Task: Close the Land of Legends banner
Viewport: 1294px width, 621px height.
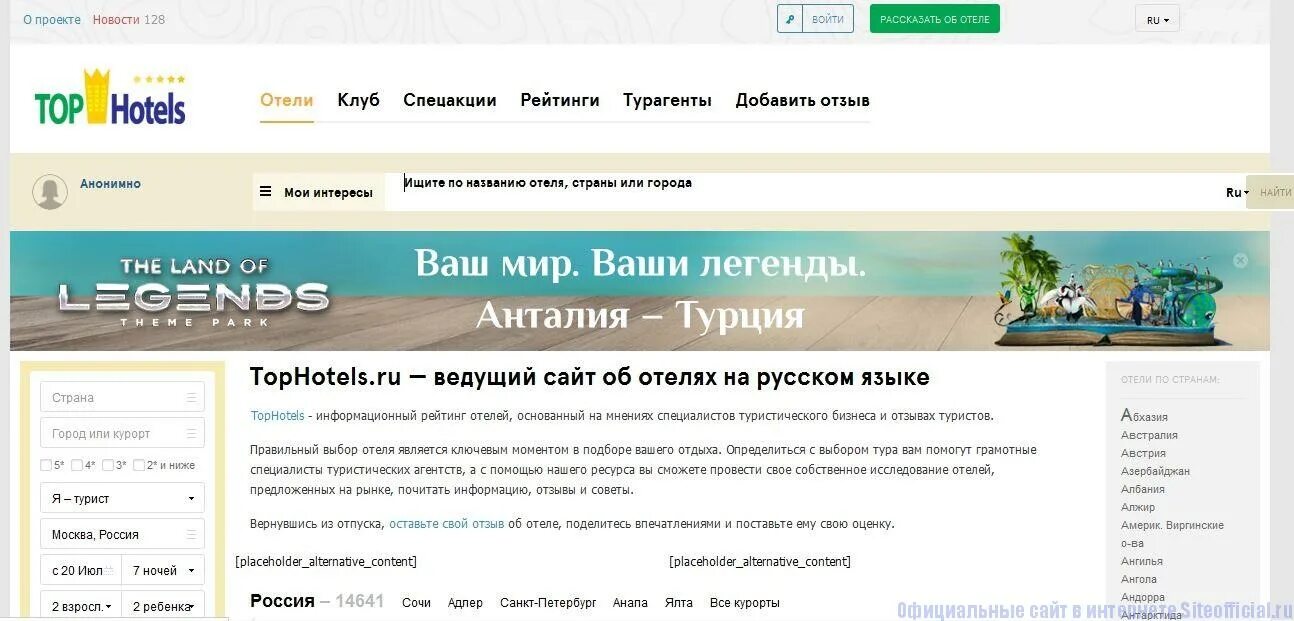Action: point(1240,260)
